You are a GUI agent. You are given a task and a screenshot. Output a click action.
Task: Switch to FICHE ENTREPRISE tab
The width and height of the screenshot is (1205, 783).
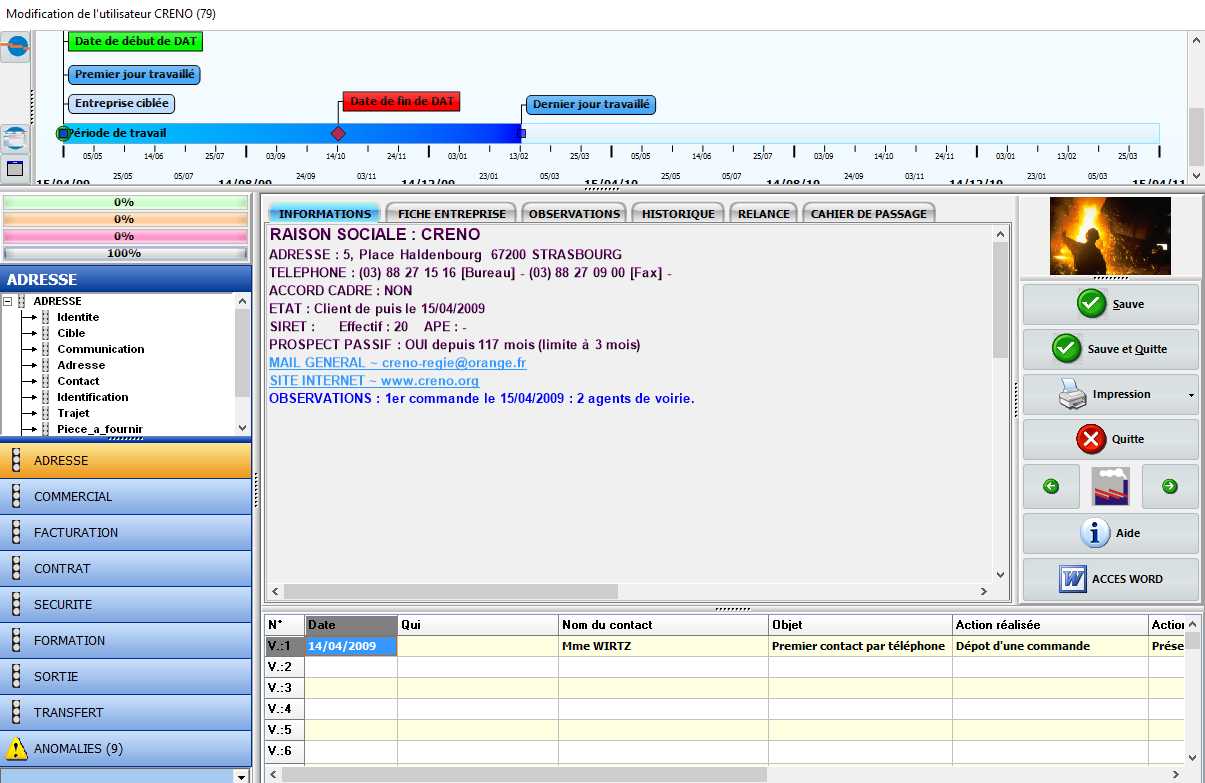pyautogui.click(x=452, y=214)
